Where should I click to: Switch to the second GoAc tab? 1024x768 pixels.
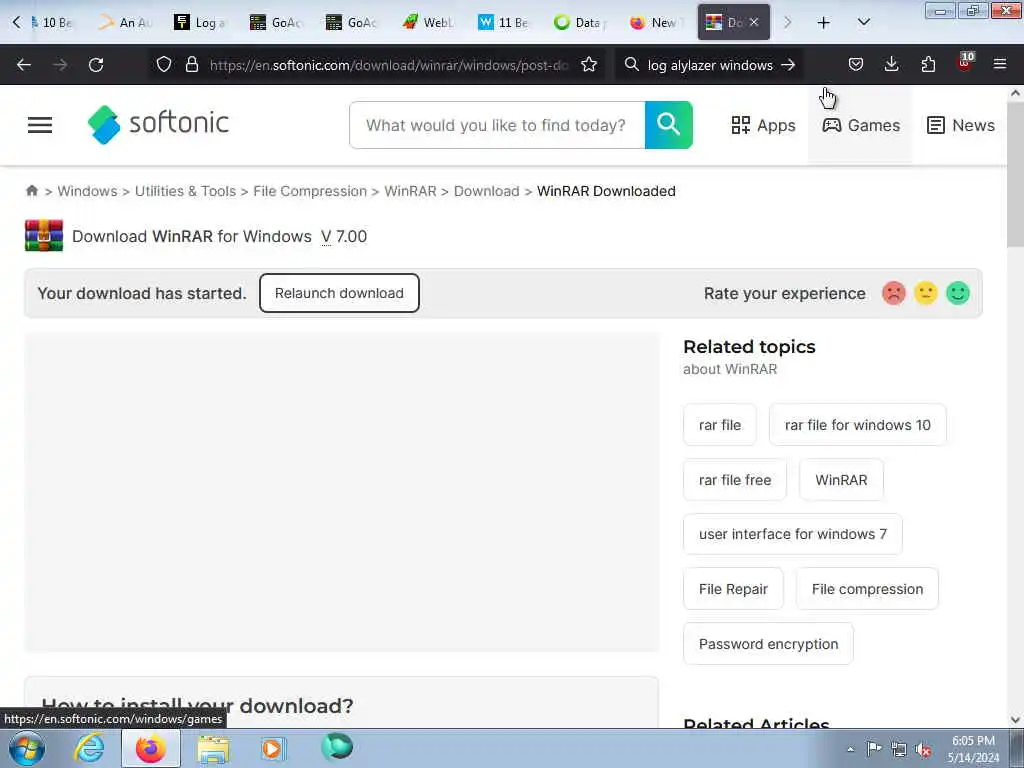tap(353, 23)
